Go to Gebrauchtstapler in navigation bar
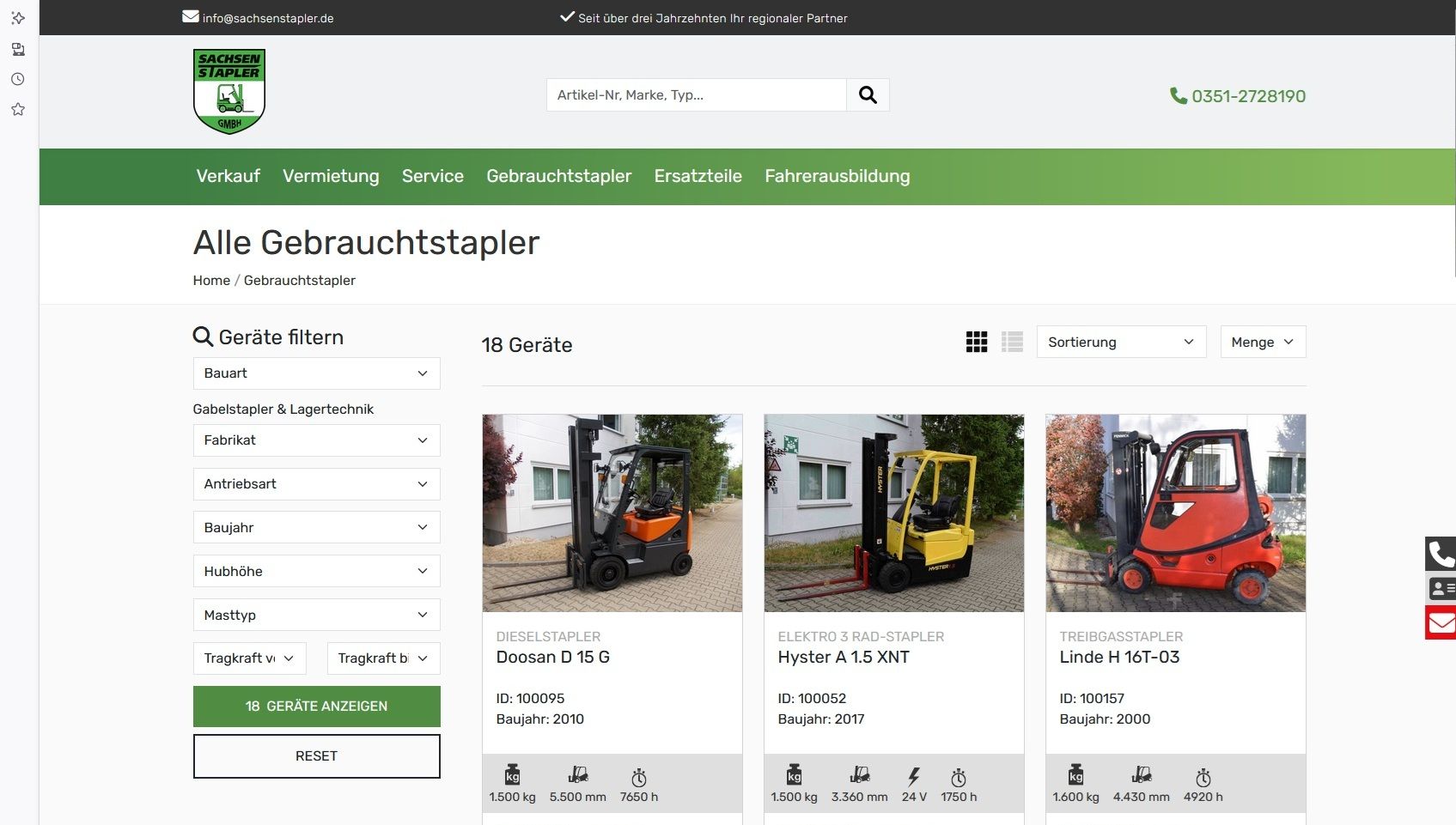1456x825 pixels. tap(559, 176)
